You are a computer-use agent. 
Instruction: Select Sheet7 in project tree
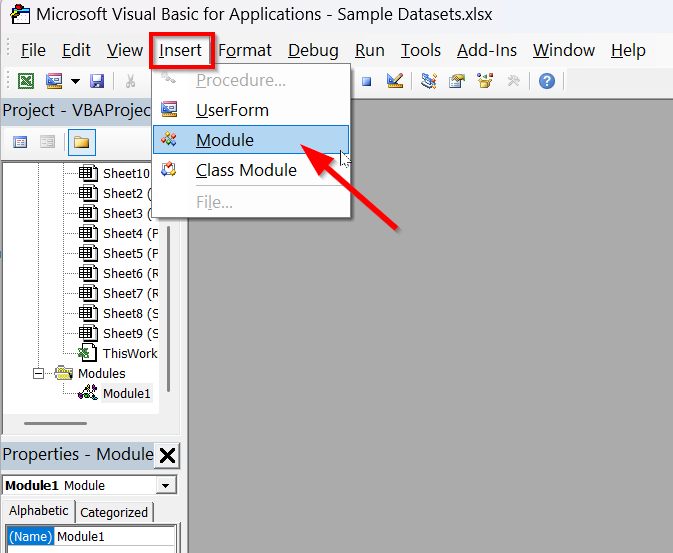(130, 294)
